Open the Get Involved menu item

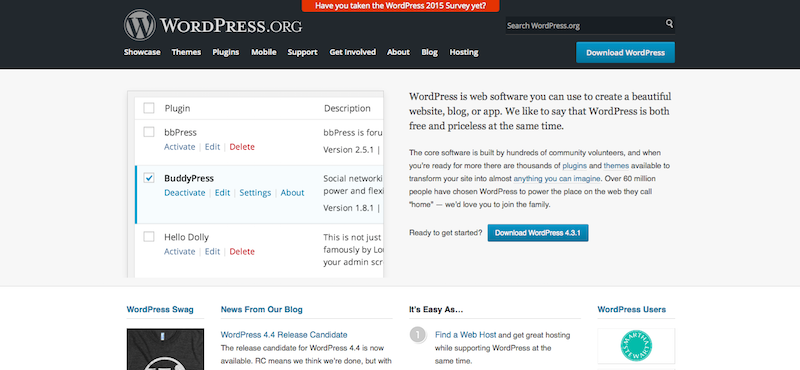click(x=353, y=52)
